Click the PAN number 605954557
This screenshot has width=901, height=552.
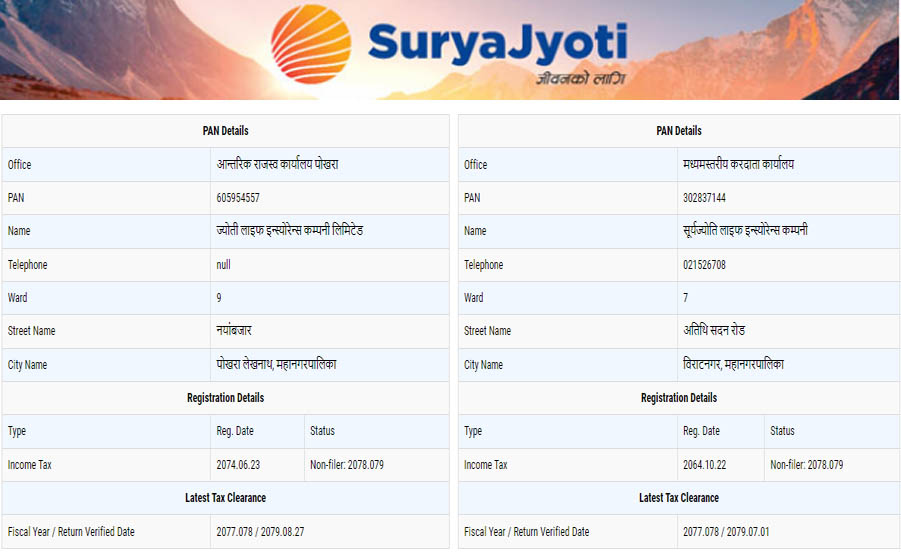pos(238,198)
